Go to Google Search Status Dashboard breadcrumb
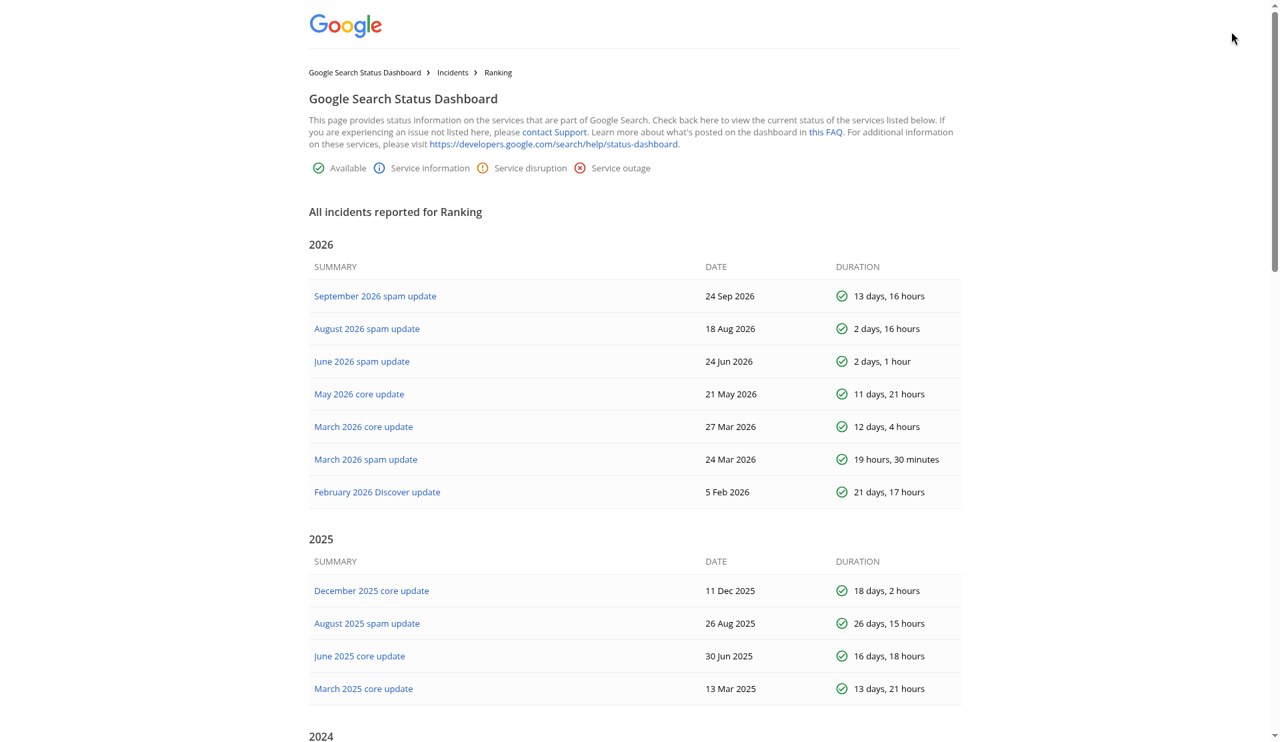The image size is (1280, 742). pos(365,73)
